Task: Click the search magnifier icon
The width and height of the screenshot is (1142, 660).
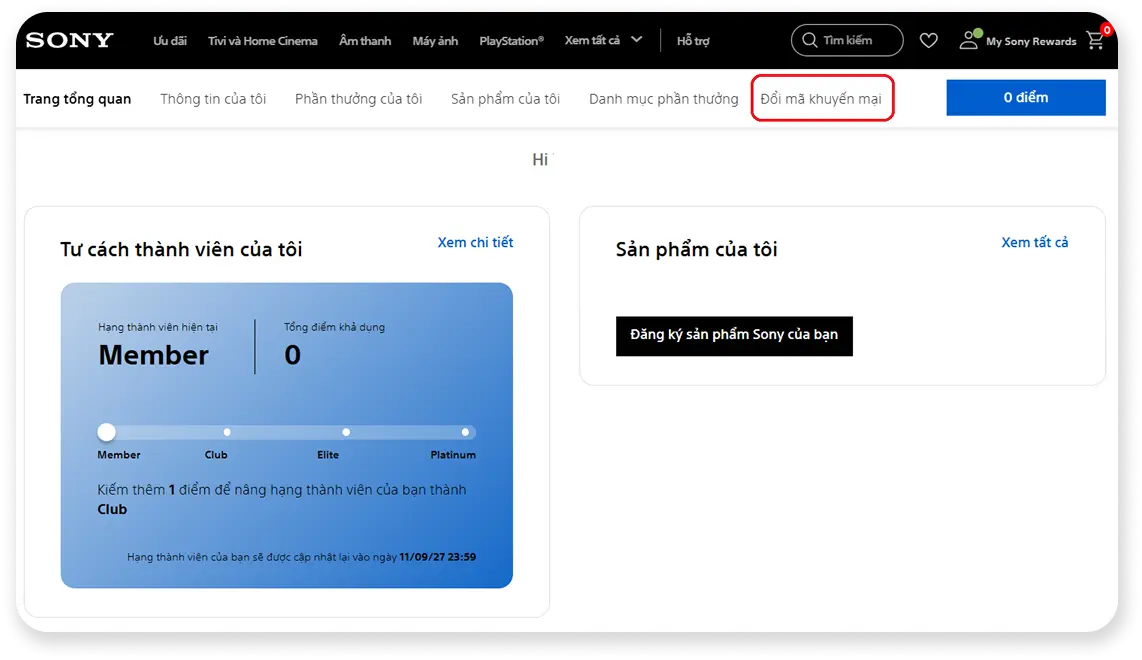Action: pos(809,40)
